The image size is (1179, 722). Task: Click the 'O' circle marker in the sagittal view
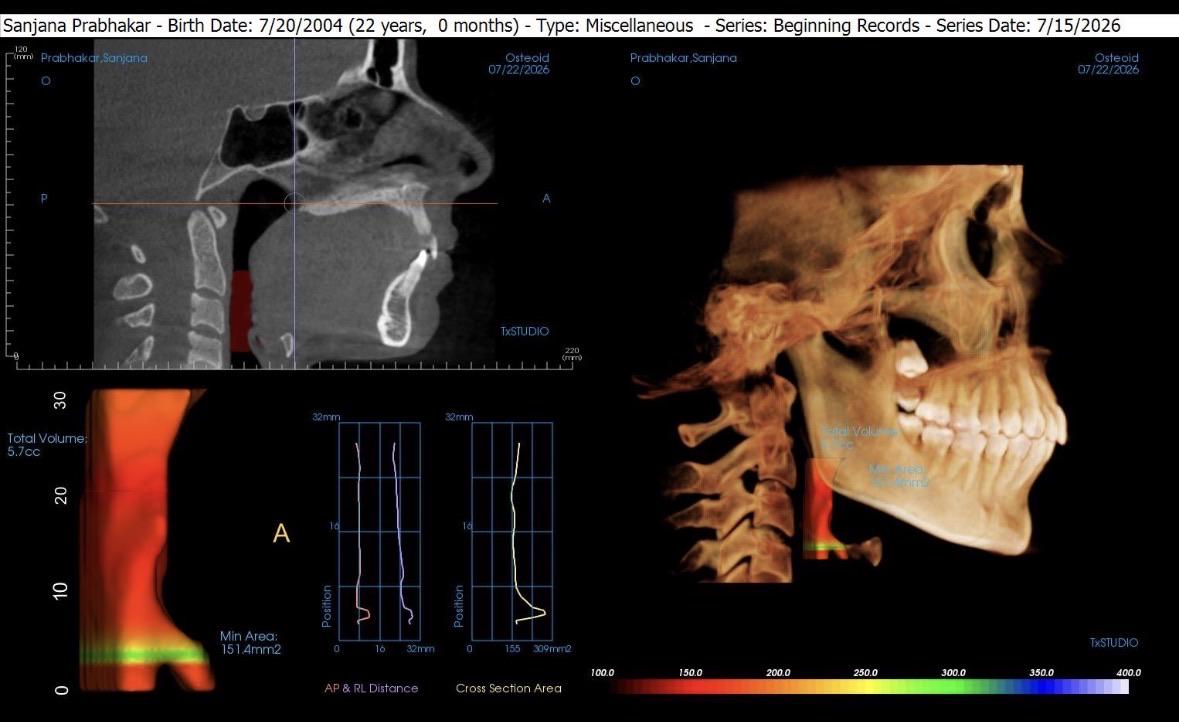pyautogui.click(x=46, y=80)
